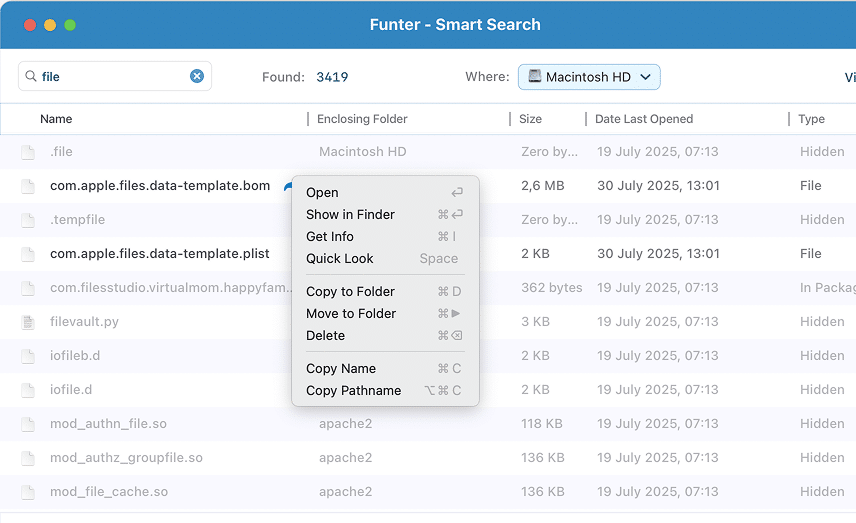This screenshot has height=523, width=856.
Task: Click apache2 folder of mod_authn_file.so
Action: coord(346,424)
